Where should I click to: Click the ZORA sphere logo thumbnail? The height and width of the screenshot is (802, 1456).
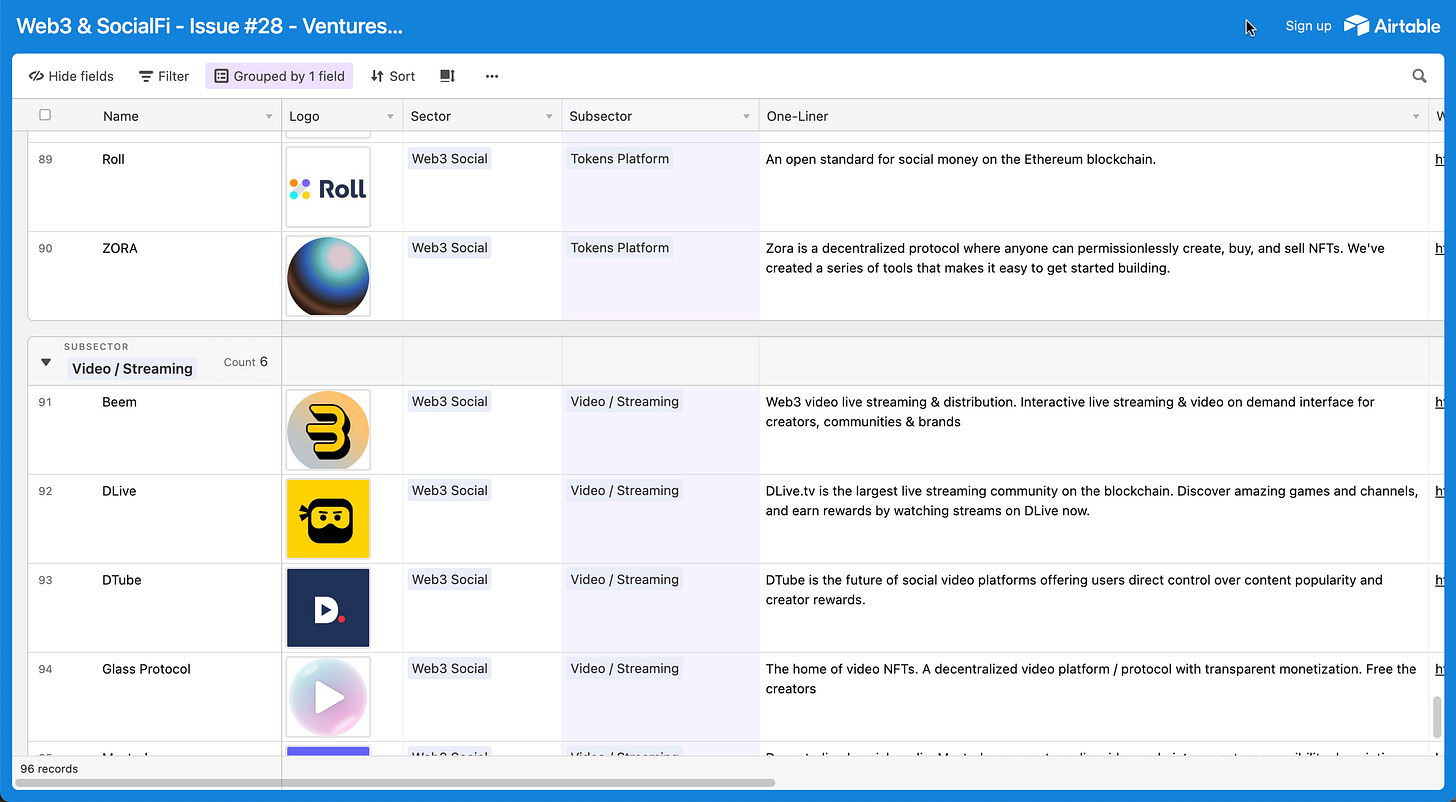point(328,276)
